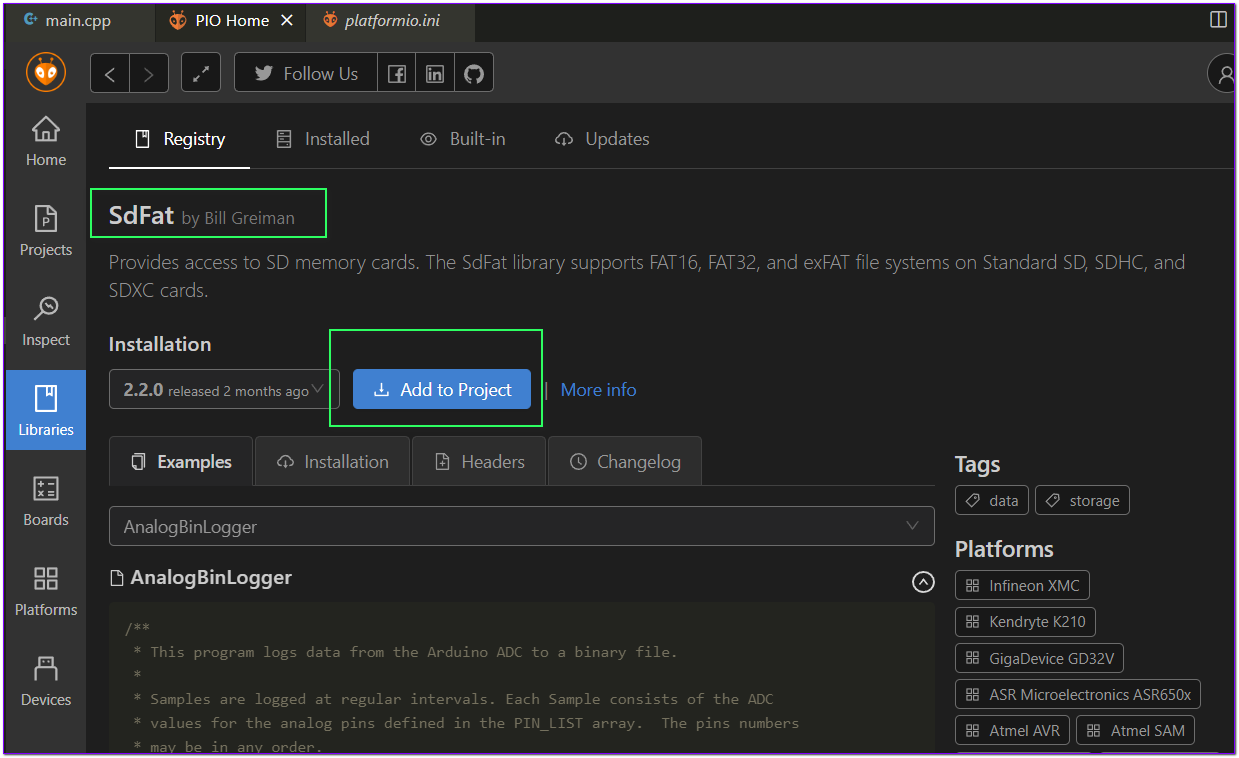Collapse the AnalogBinLogger example code

[924, 582]
